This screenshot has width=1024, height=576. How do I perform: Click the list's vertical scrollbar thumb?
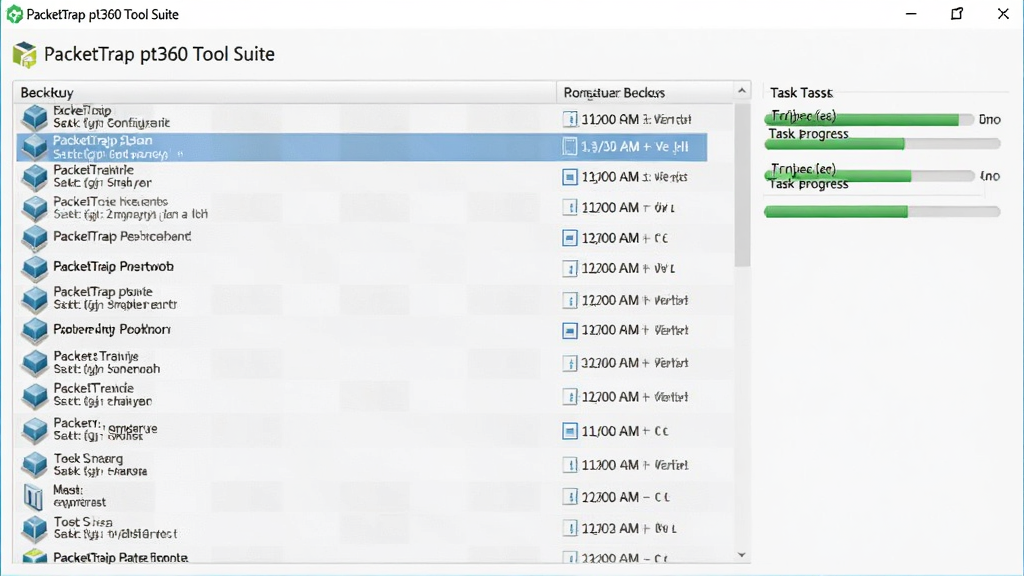click(x=742, y=185)
